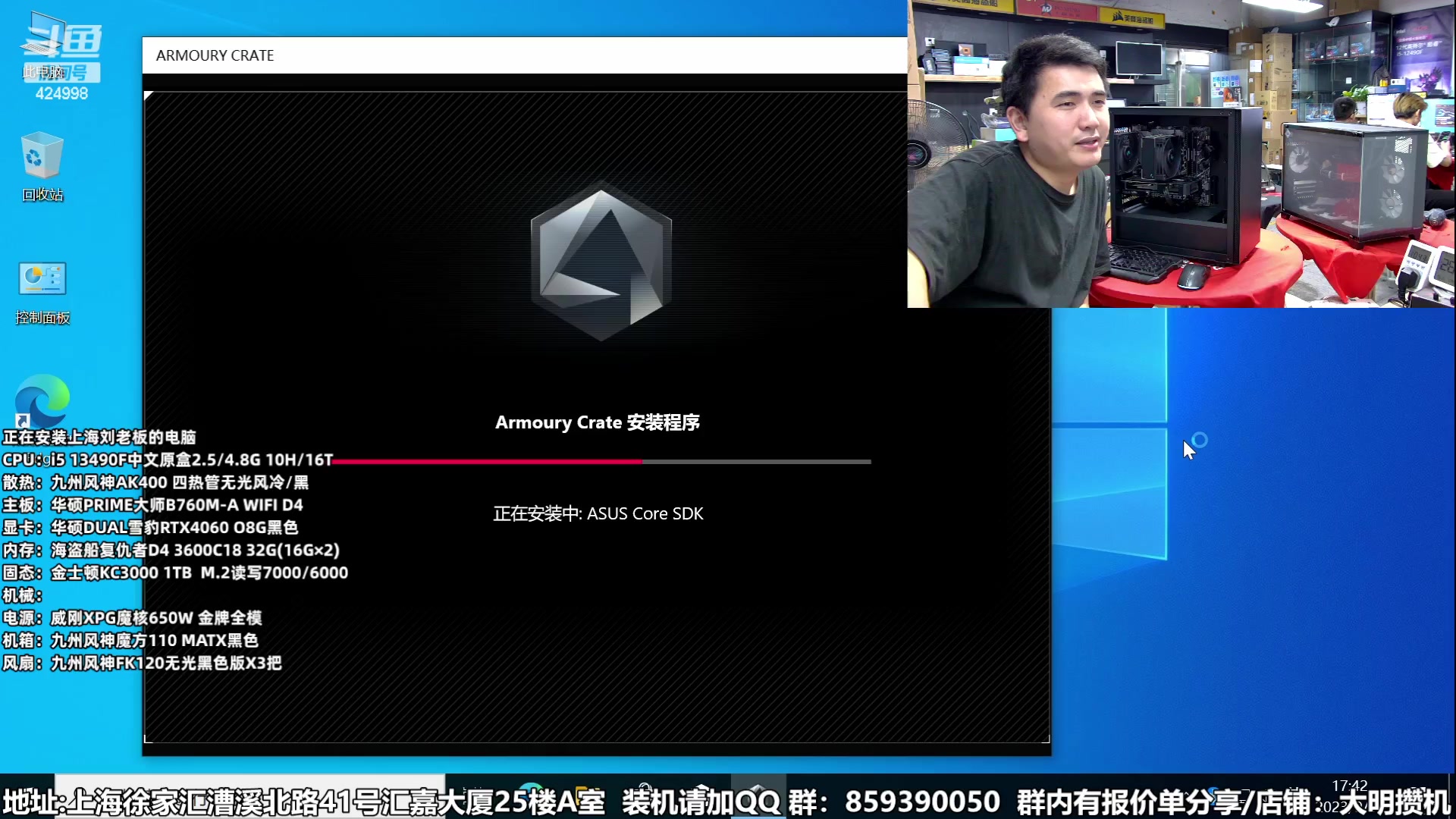
Task: Click the 正在安装中 ASUS Core SDK status text
Action: [598, 513]
